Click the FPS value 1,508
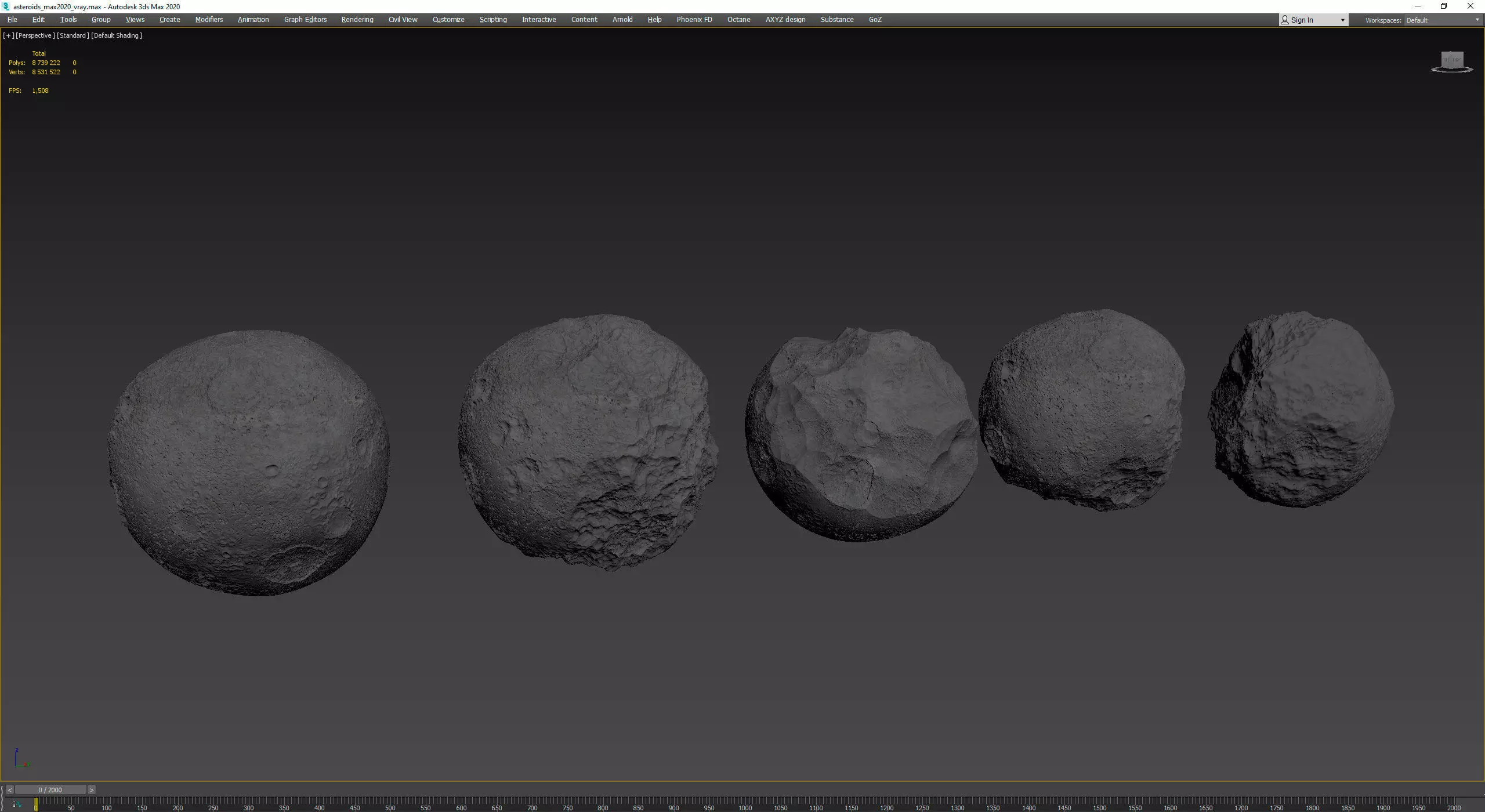The width and height of the screenshot is (1485, 812). (40, 90)
